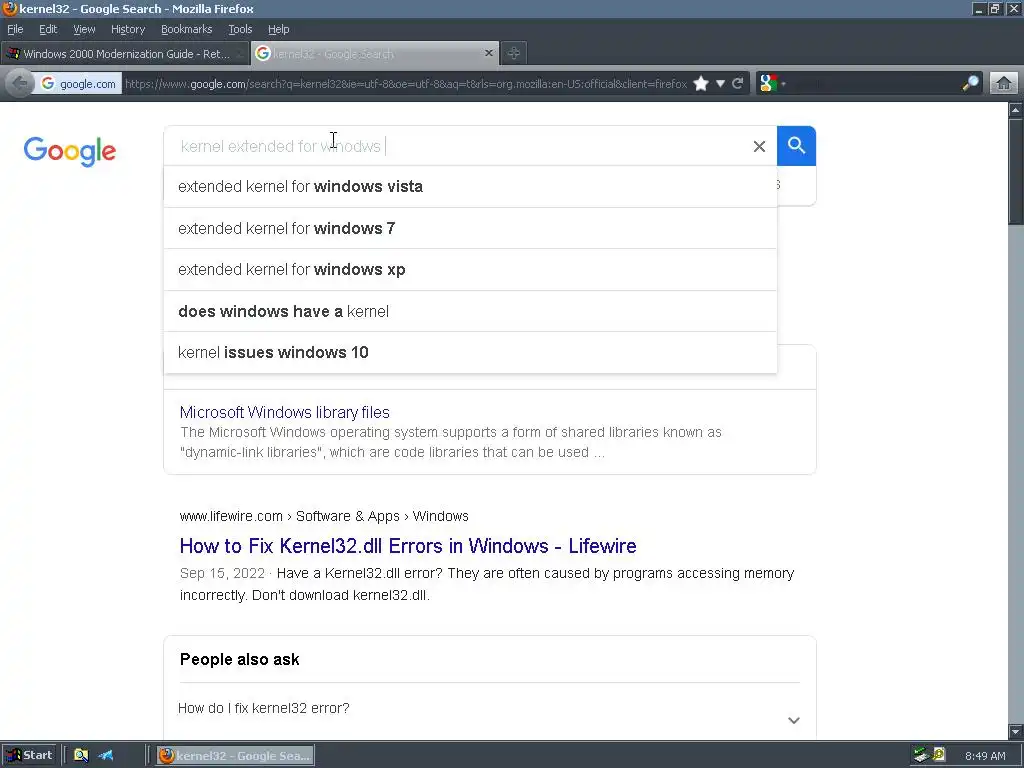
Task: Switch to Windows 2000 Modernization Guide tab
Action: (125, 54)
